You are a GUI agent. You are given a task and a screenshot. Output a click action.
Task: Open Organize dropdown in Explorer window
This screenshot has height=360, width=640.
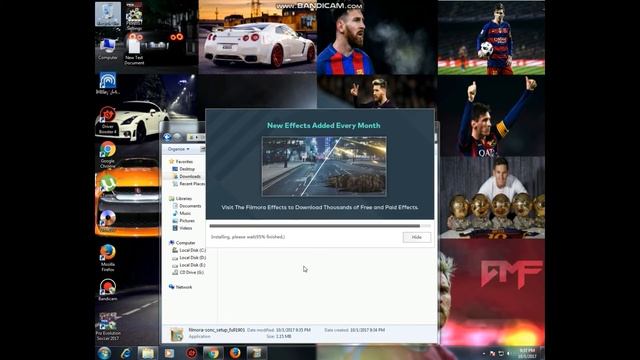pos(179,149)
